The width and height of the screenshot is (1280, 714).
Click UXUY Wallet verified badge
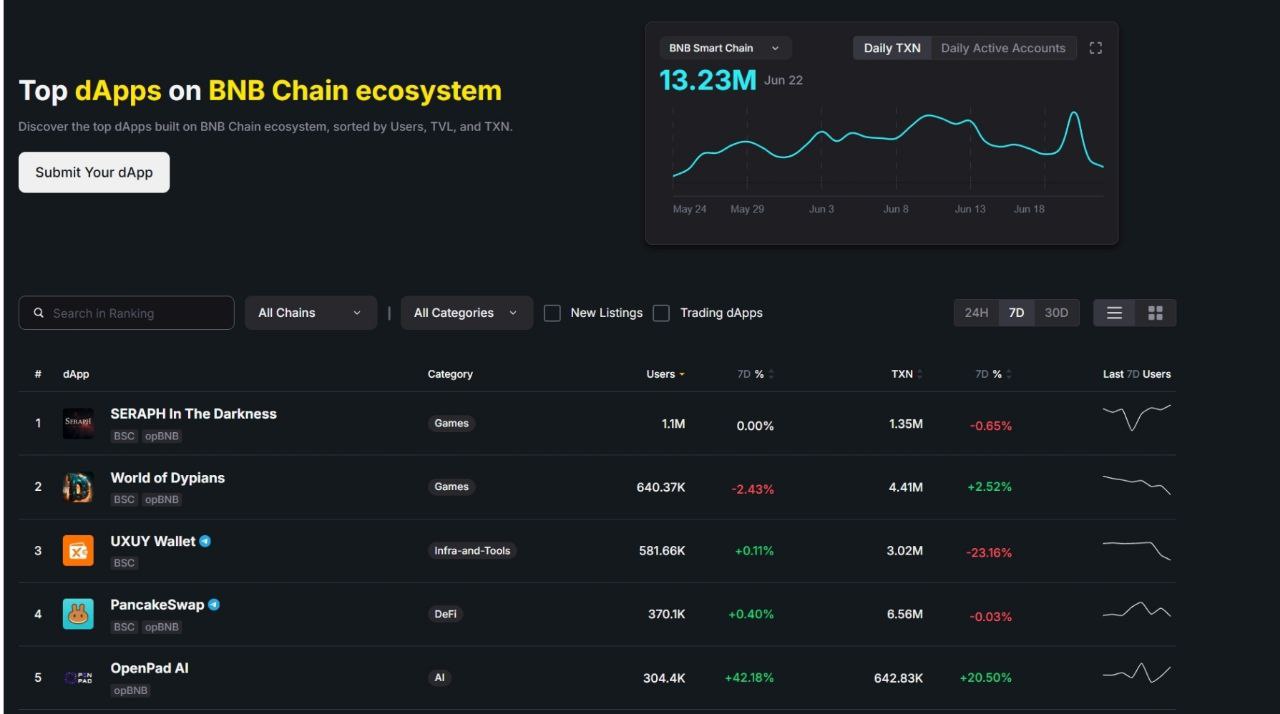tap(205, 541)
